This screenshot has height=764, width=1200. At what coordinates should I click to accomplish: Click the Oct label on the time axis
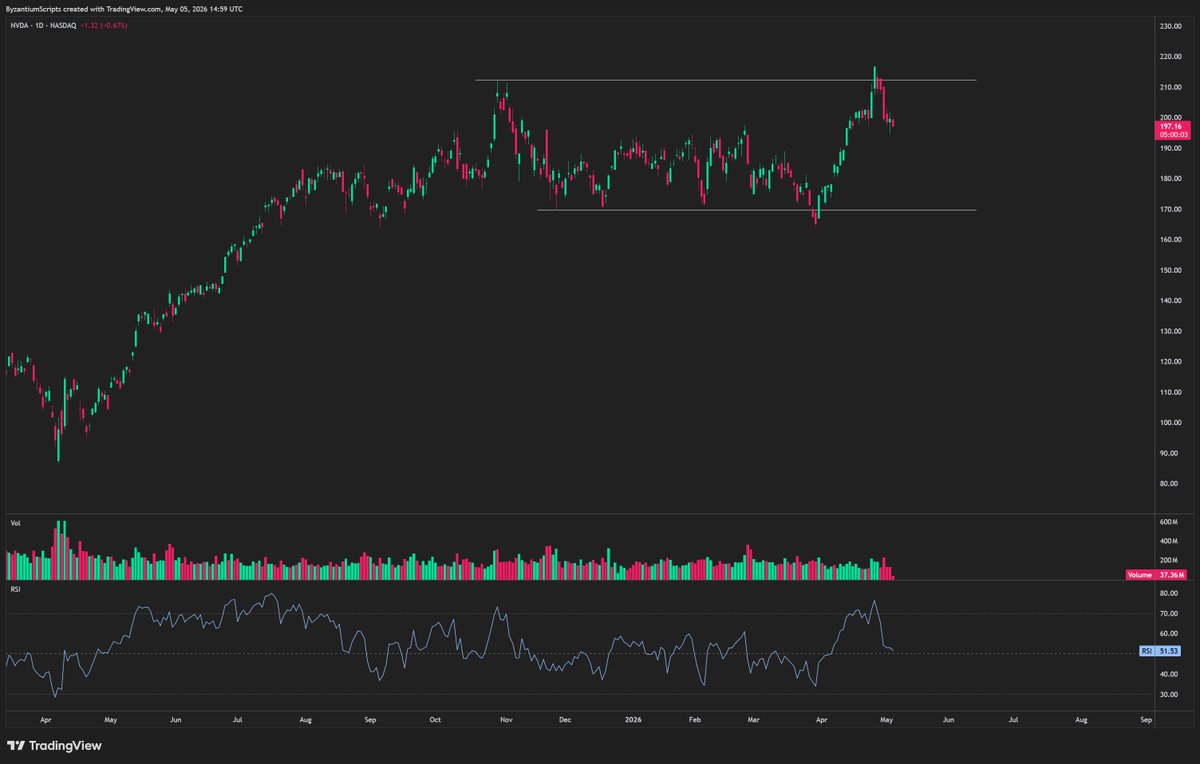click(435, 719)
